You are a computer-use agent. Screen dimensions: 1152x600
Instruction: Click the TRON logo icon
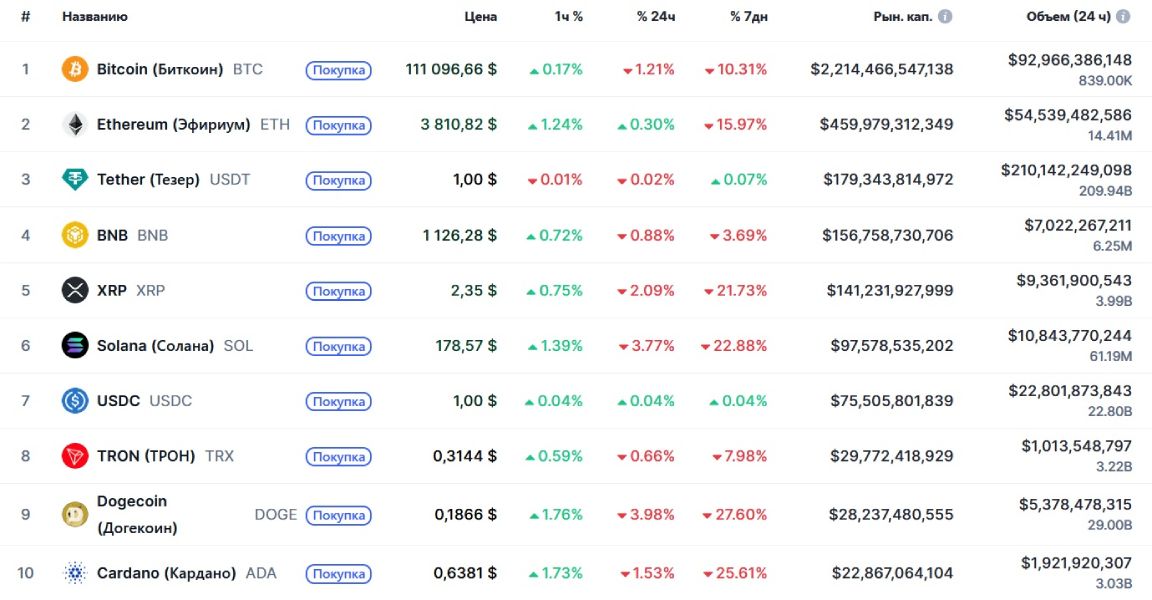tap(75, 456)
